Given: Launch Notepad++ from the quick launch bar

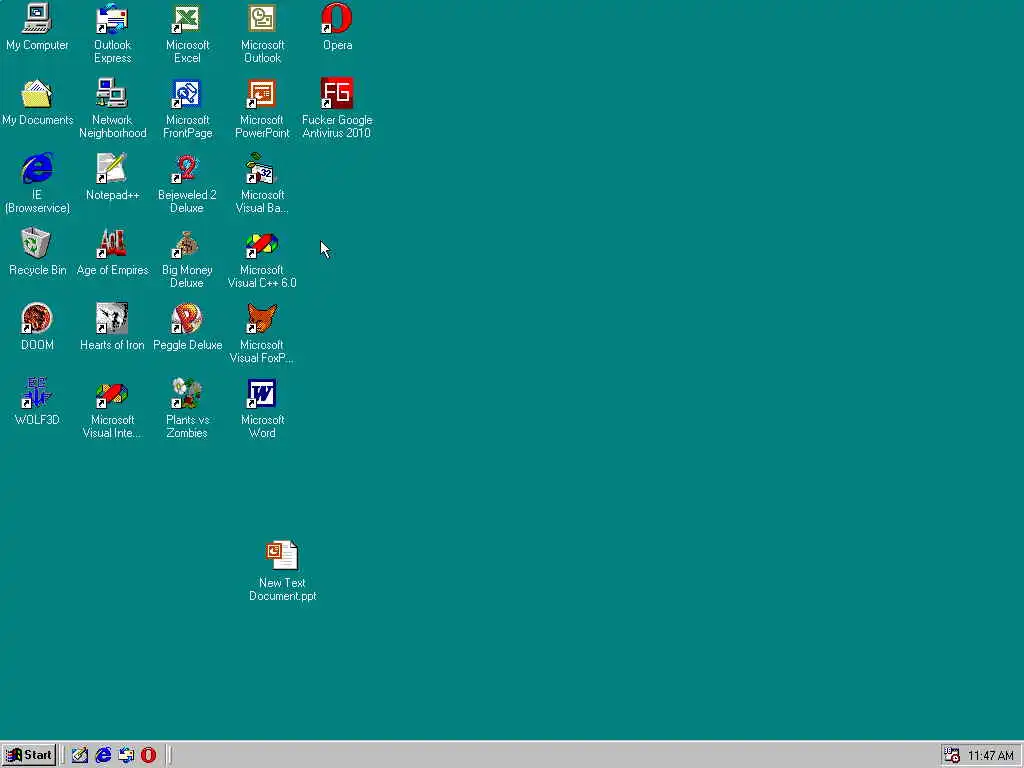Looking at the screenshot, I should pos(80,755).
